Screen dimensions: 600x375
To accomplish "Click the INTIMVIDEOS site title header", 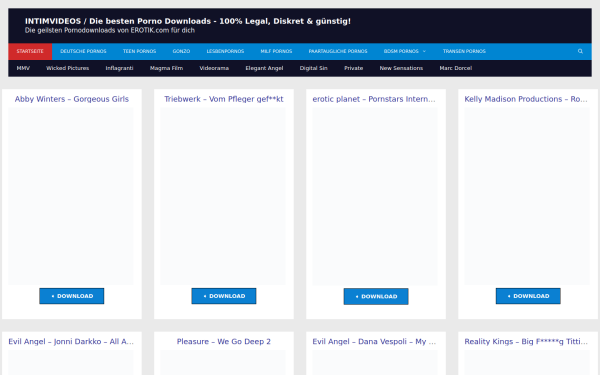I will tap(188, 21).
